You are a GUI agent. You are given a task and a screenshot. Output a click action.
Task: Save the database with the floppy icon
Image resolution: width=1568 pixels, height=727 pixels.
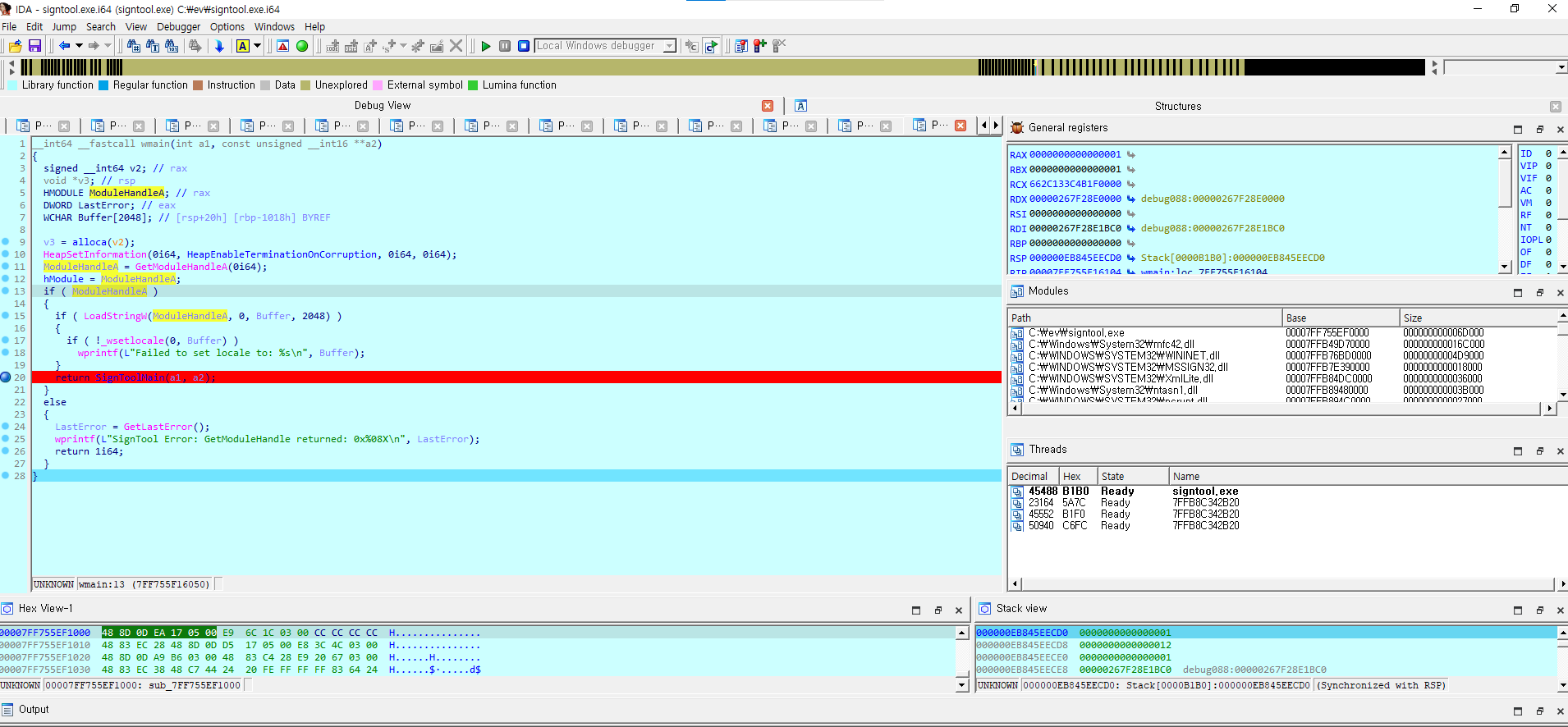(34, 46)
